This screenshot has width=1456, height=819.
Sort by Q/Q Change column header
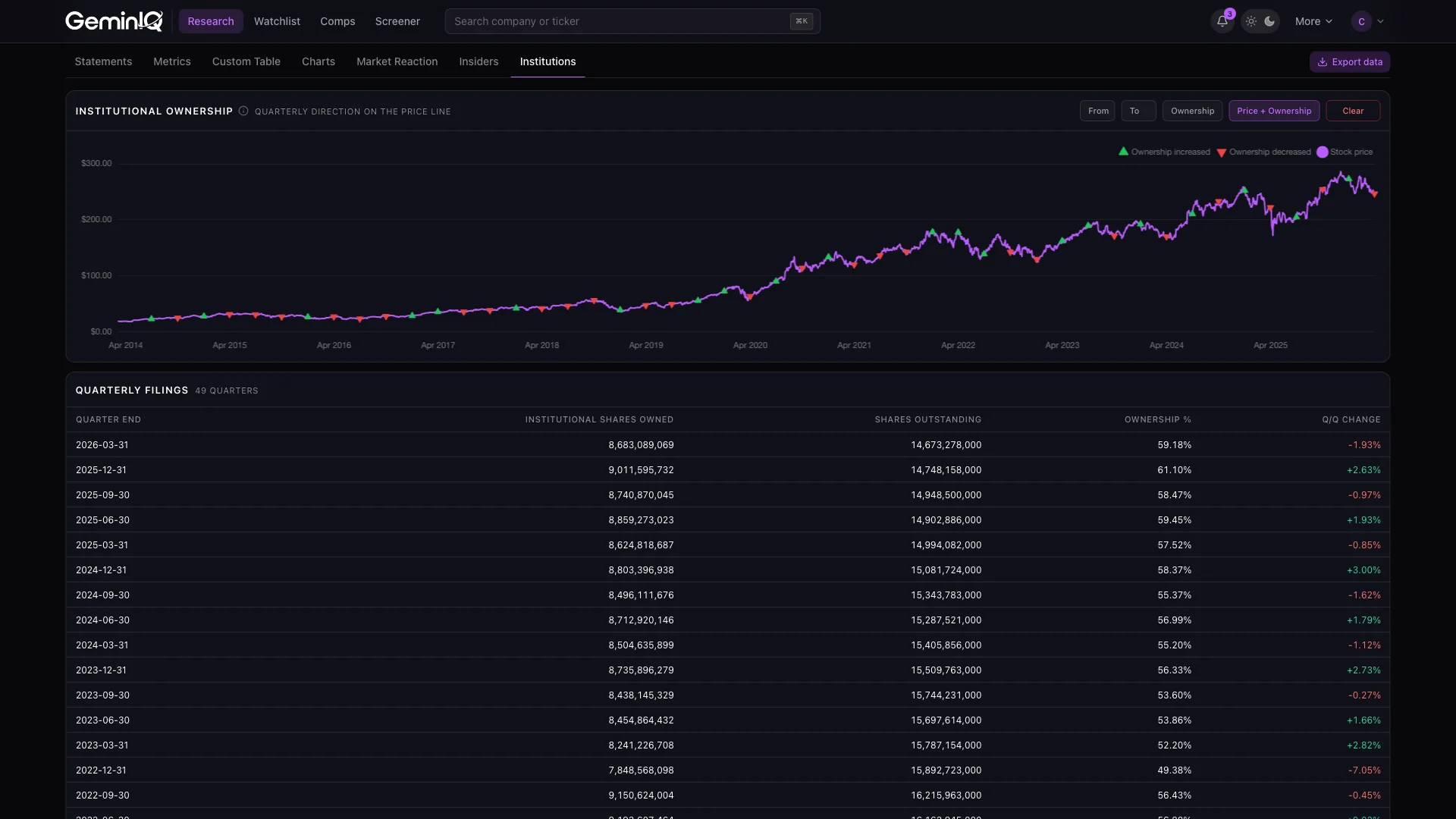[1351, 419]
